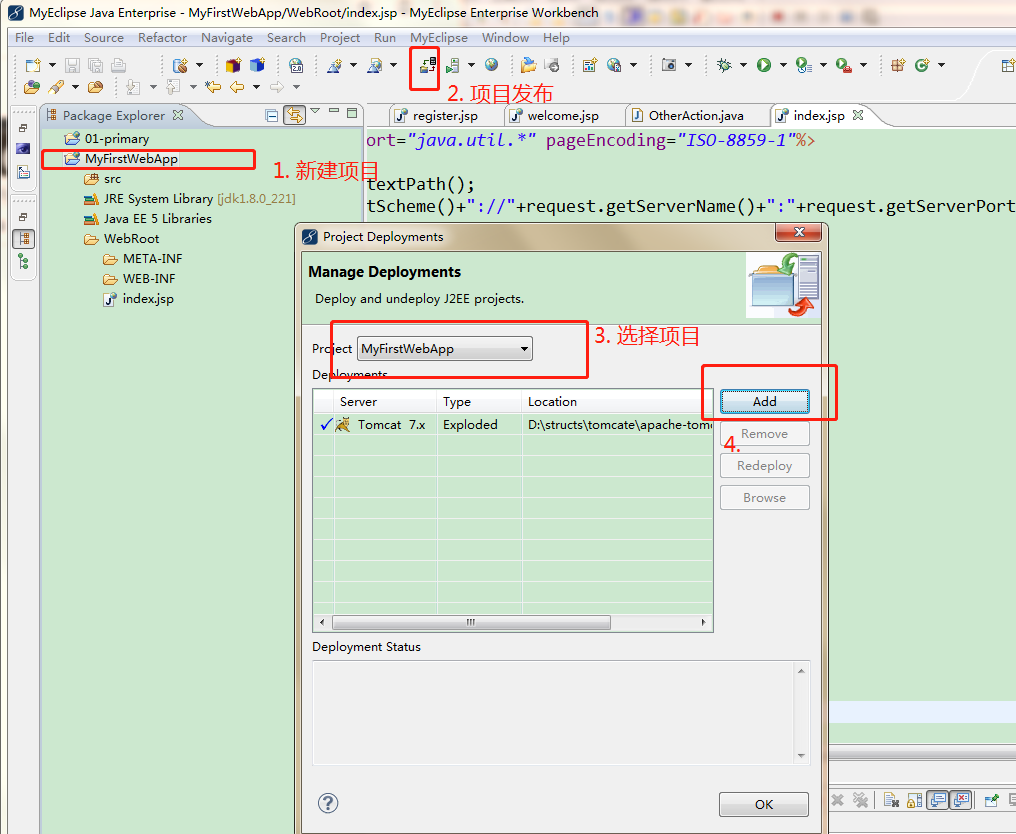The height and width of the screenshot is (834, 1016).
Task: Click the blue cube new module icon
Action: 257,65
